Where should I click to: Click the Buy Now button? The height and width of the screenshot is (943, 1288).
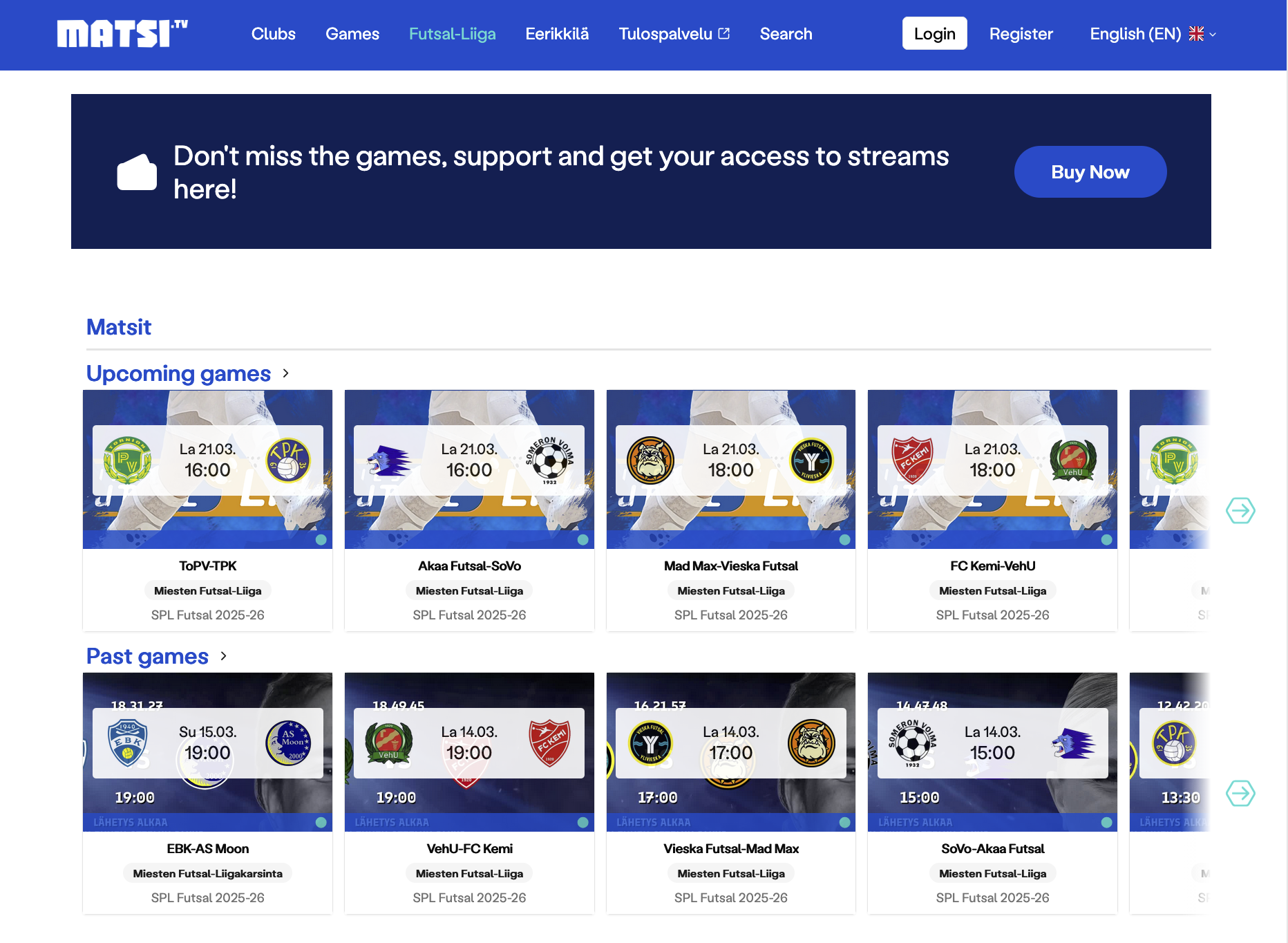[x=1090, y=172]
